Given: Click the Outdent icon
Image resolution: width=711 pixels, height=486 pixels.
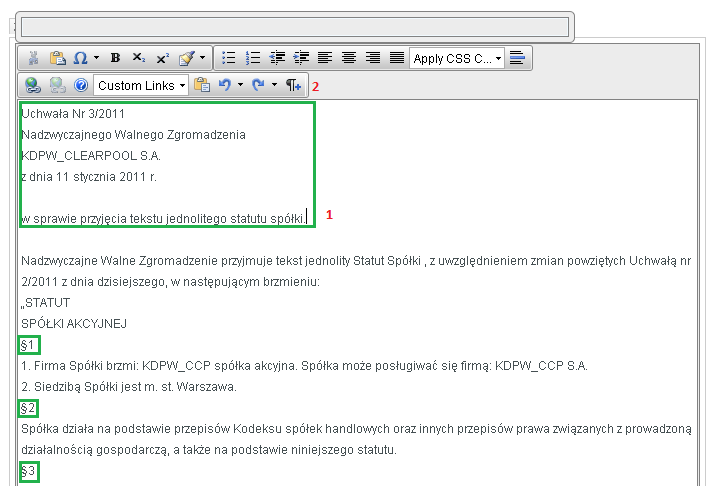Looking at the screenshot, I should point(277,58).
